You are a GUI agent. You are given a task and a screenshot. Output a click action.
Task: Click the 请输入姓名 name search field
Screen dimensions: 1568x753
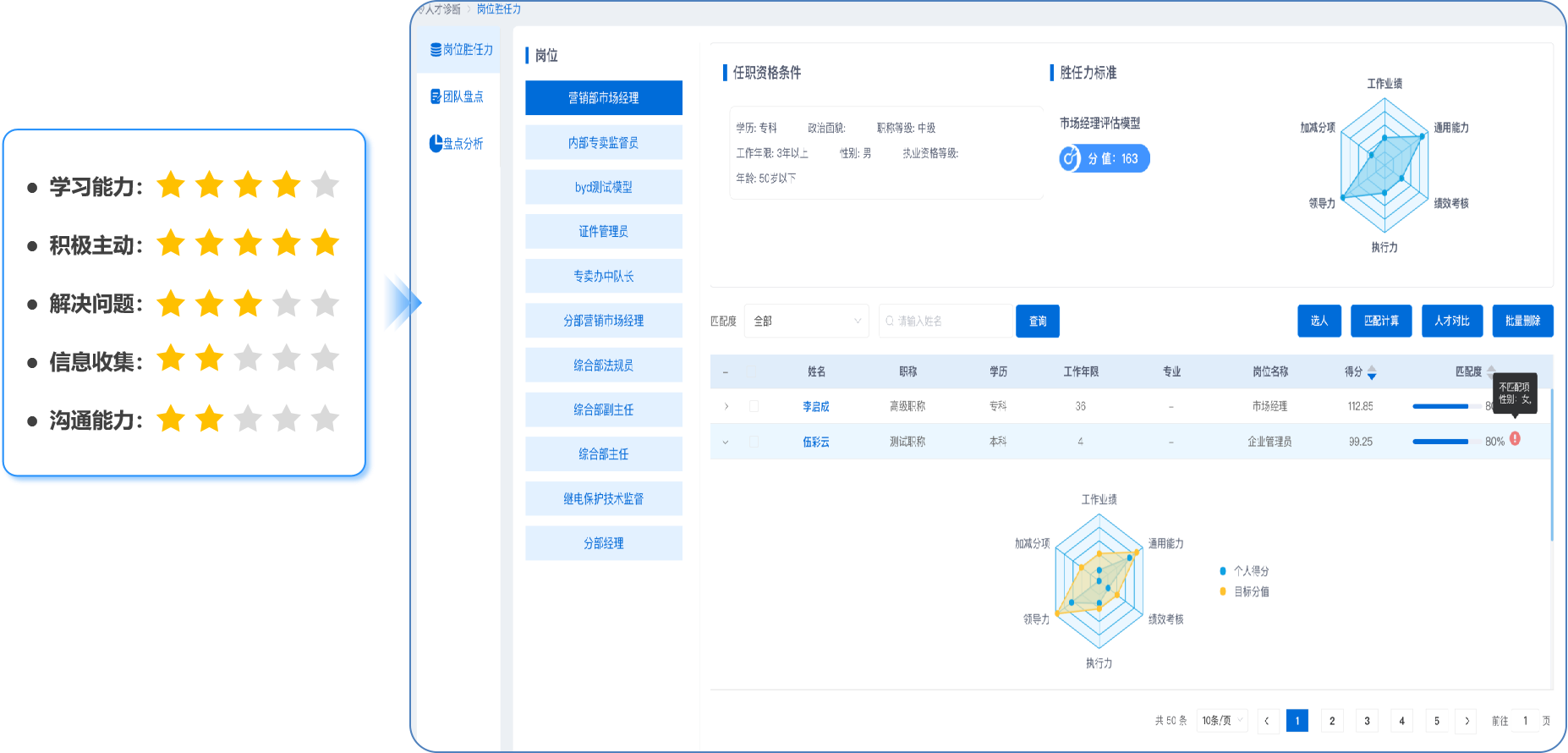coord(946,322)
